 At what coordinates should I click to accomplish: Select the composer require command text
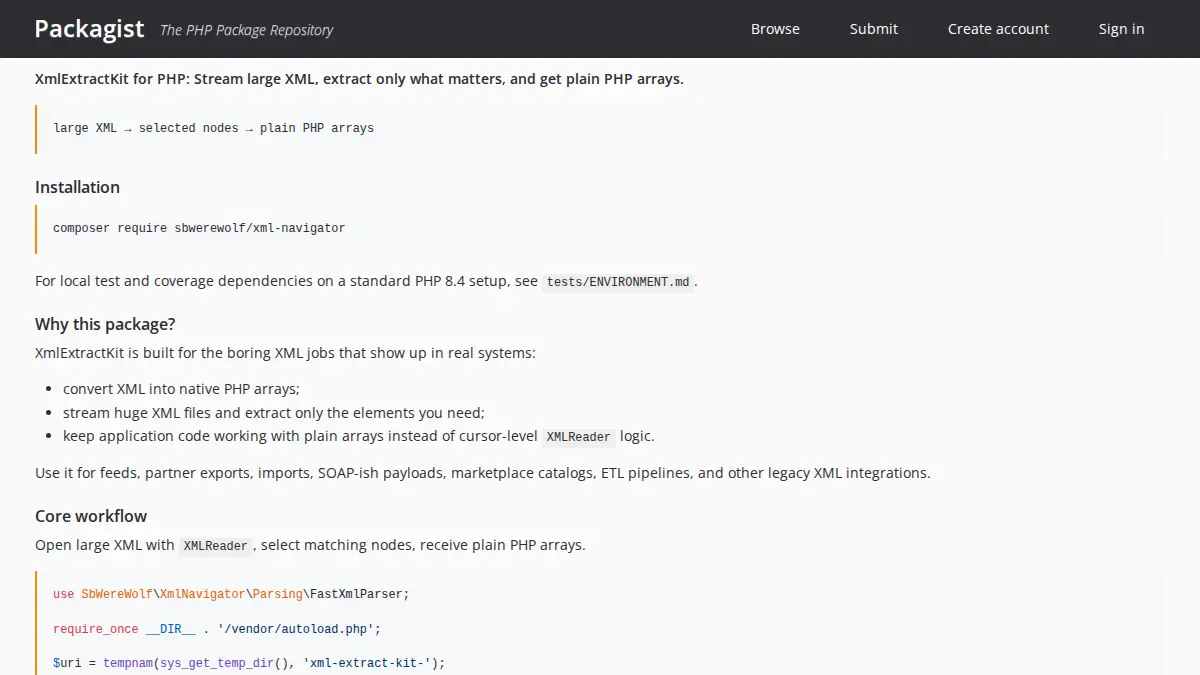[199, 228]
